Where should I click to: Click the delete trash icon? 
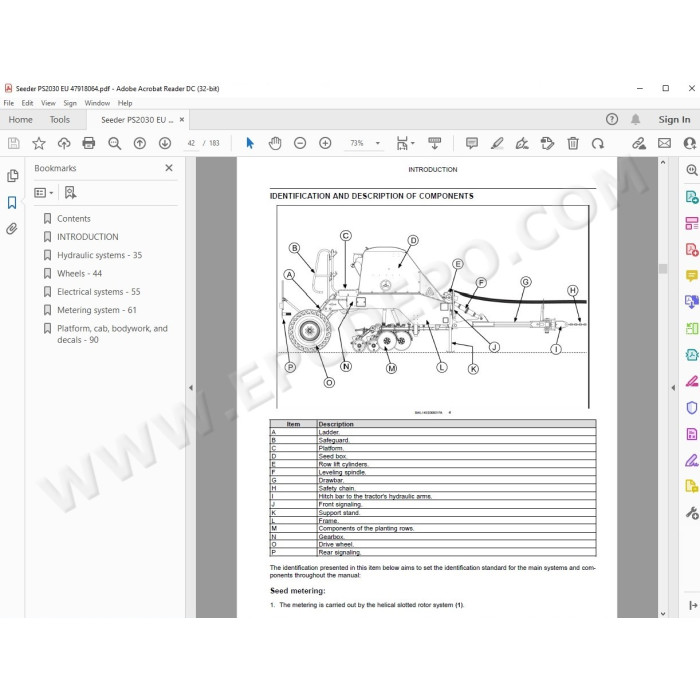click(x=573, y=143)
